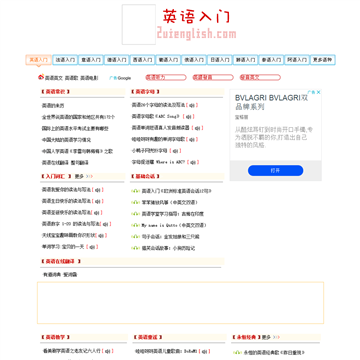Open 英语的来历 link in first section

[53, 106]
